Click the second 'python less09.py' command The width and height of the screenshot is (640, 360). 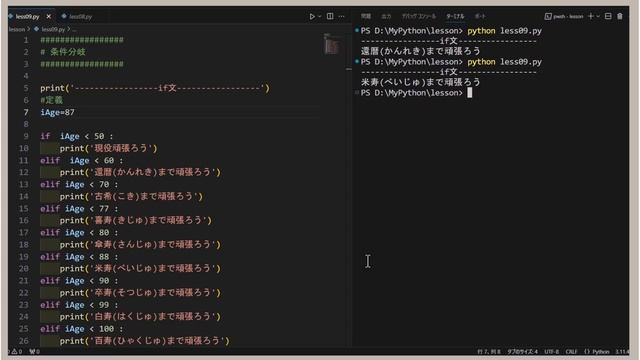504,62
